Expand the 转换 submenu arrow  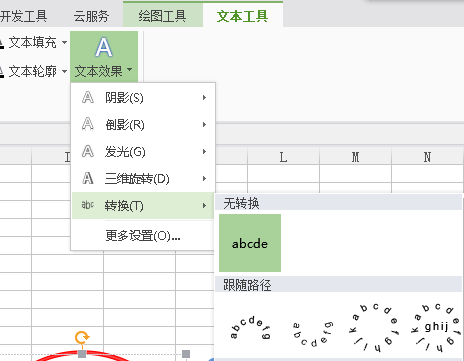click(204, 205)
